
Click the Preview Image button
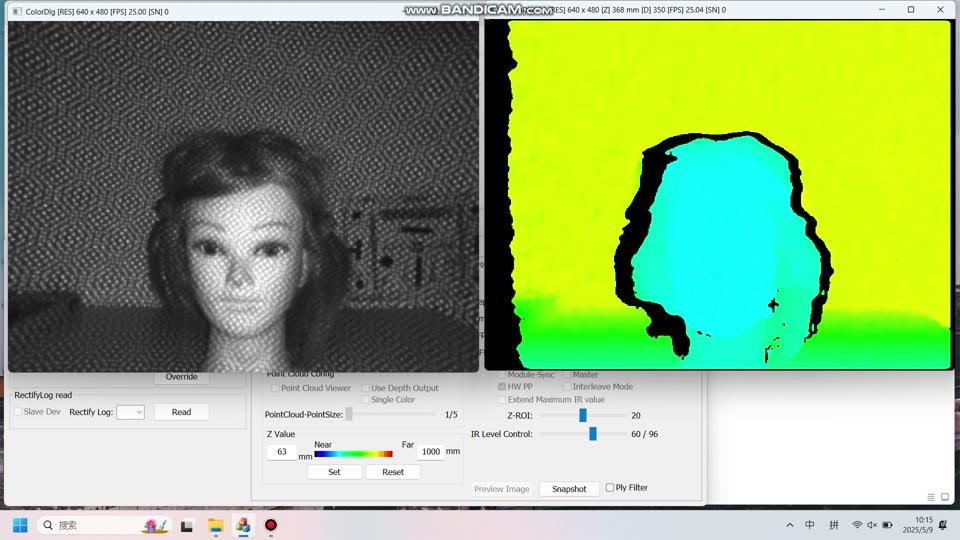point(501,489)
